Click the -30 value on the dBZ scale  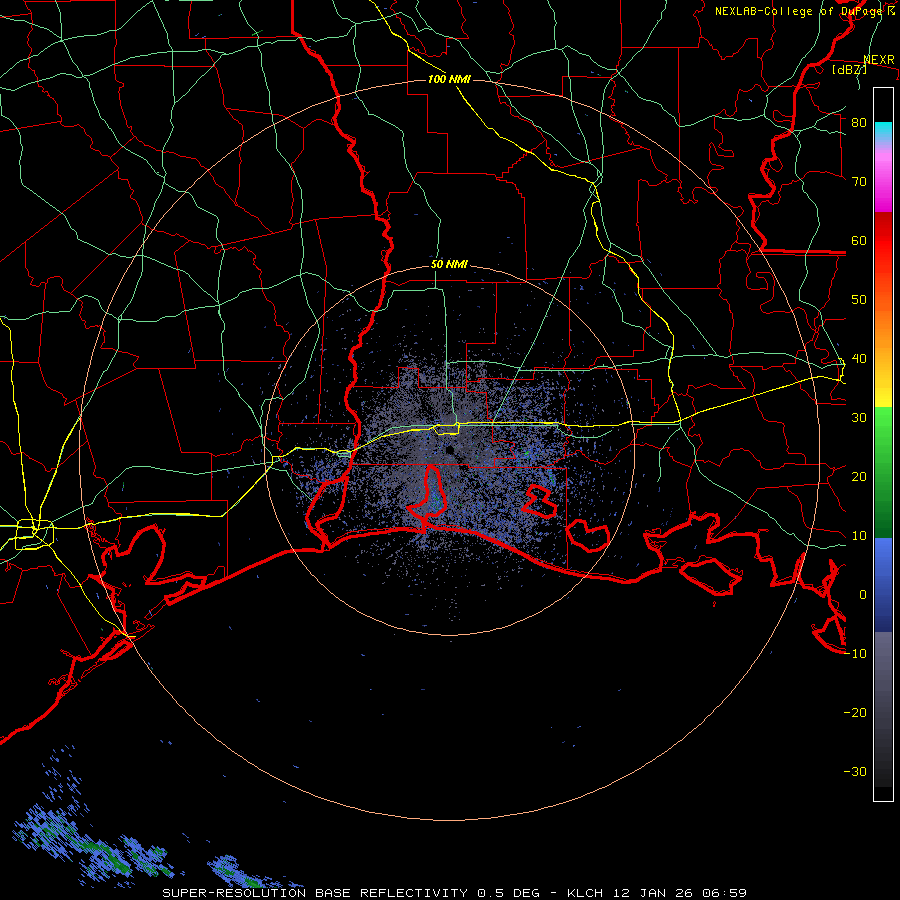tap(855, 771)
